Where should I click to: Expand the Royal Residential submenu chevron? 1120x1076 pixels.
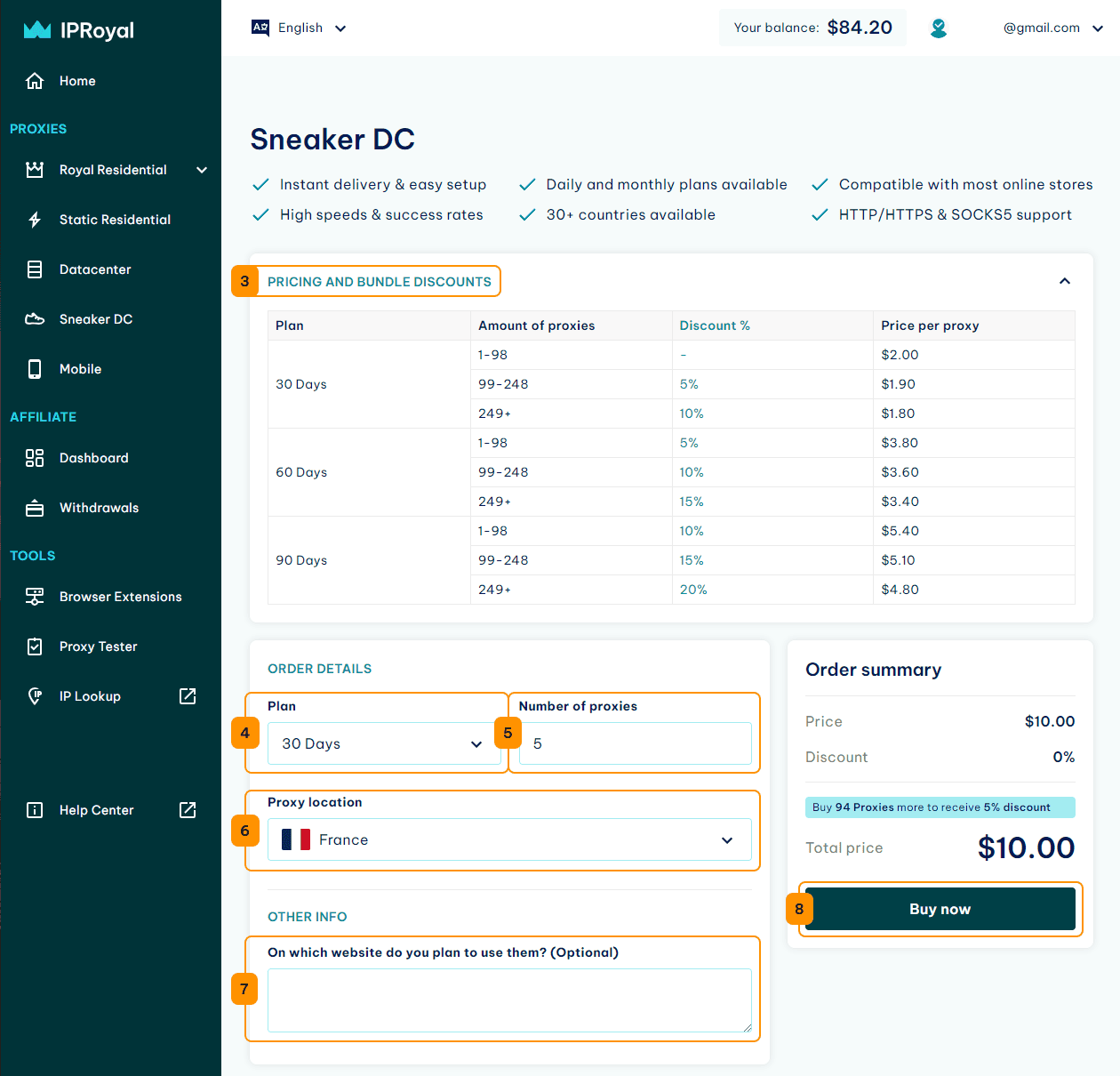[x=202, y=170]
